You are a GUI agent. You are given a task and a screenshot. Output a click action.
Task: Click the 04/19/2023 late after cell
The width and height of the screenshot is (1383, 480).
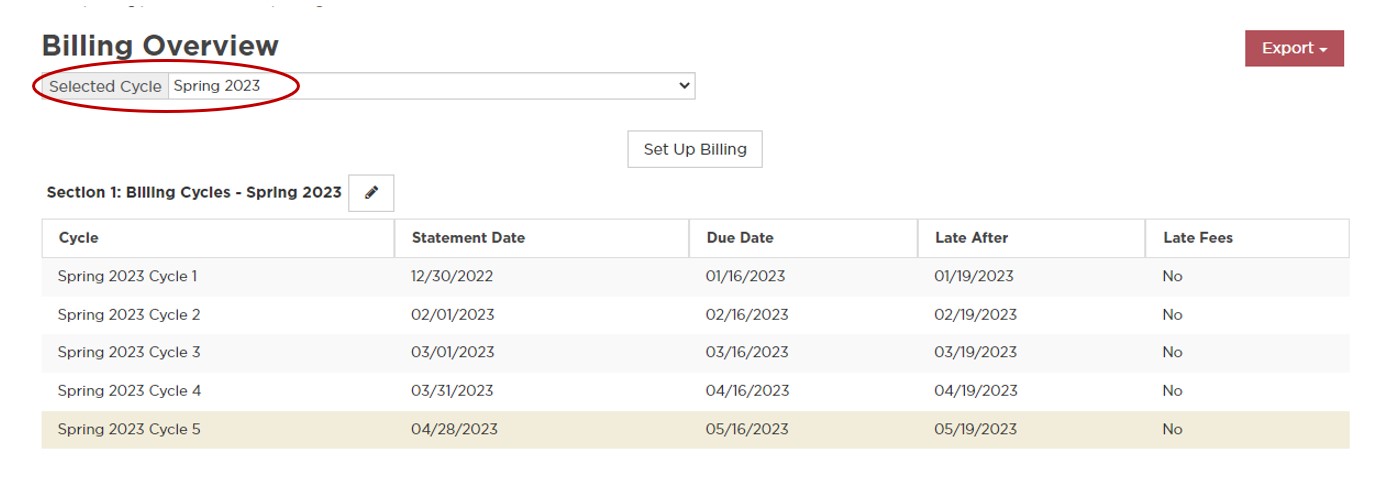tap(975, 391)
